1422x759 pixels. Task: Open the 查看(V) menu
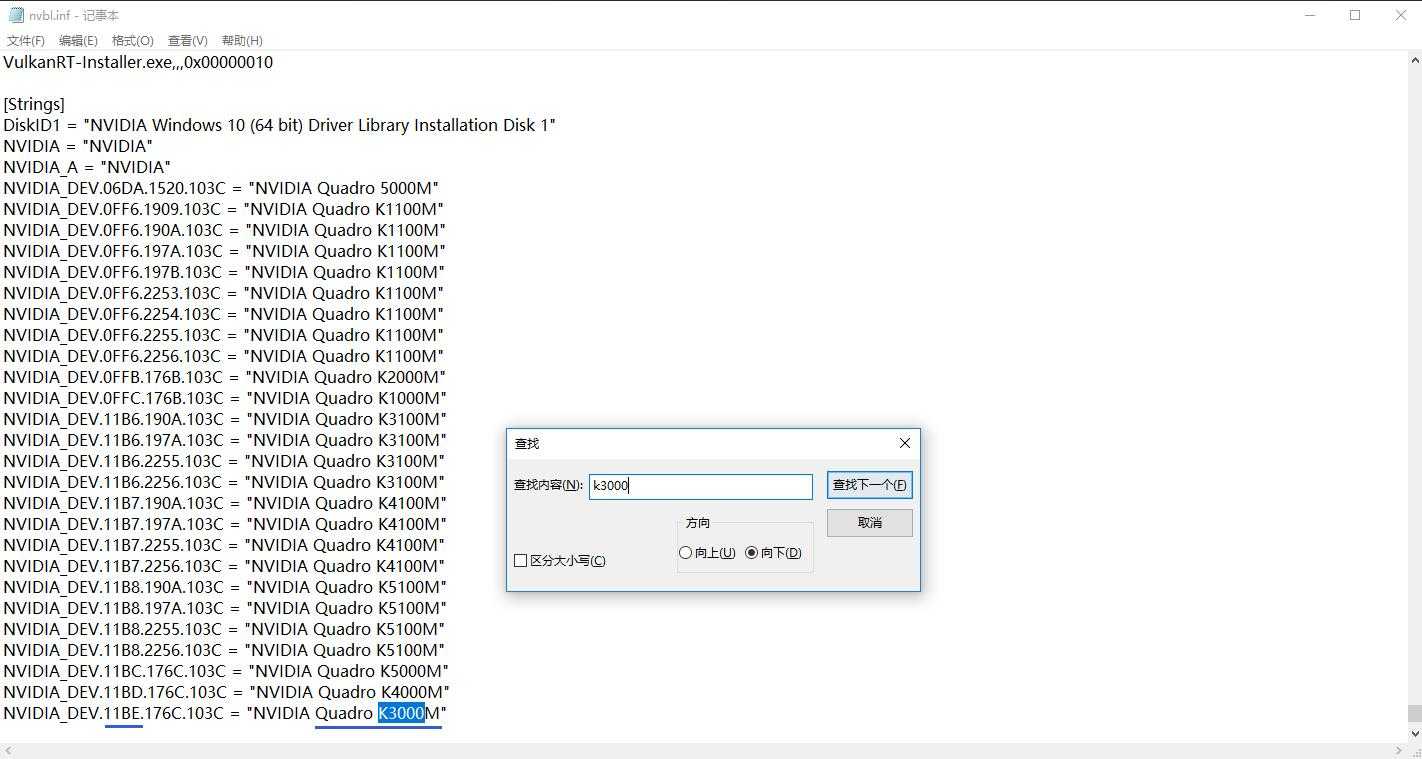[x=187, y=41]
